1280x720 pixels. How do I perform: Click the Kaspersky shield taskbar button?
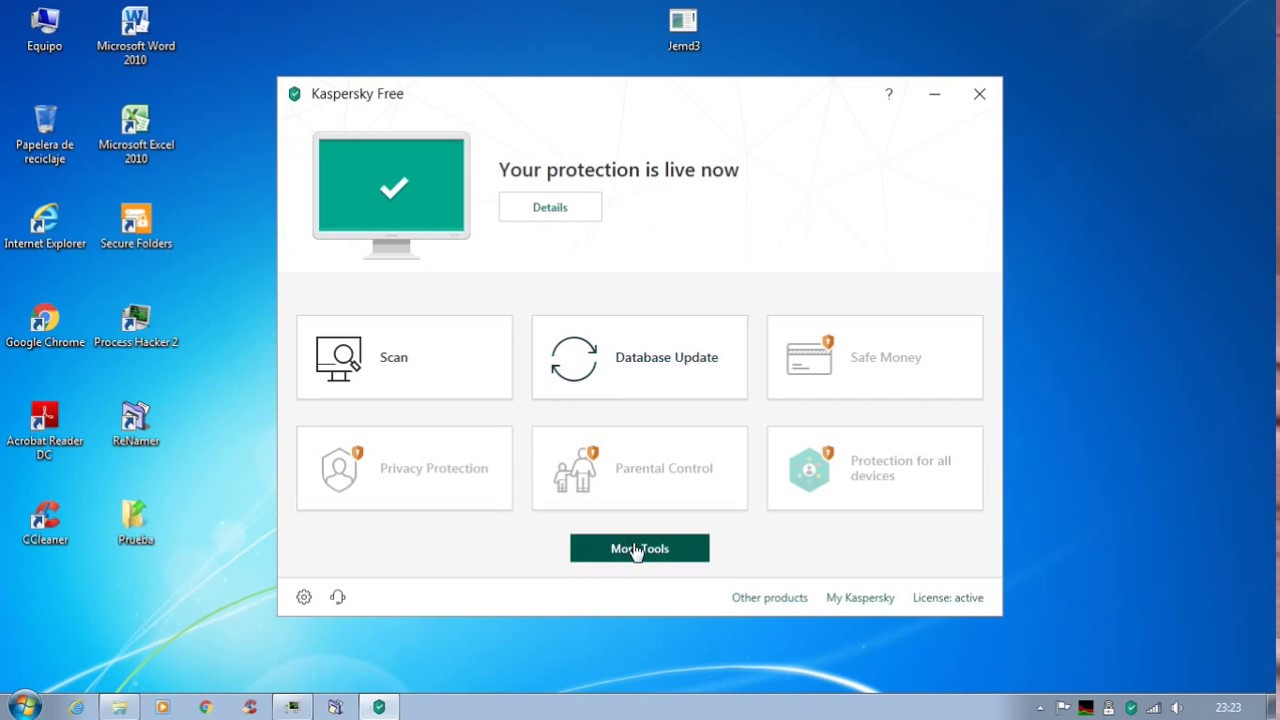coord(379,707)
